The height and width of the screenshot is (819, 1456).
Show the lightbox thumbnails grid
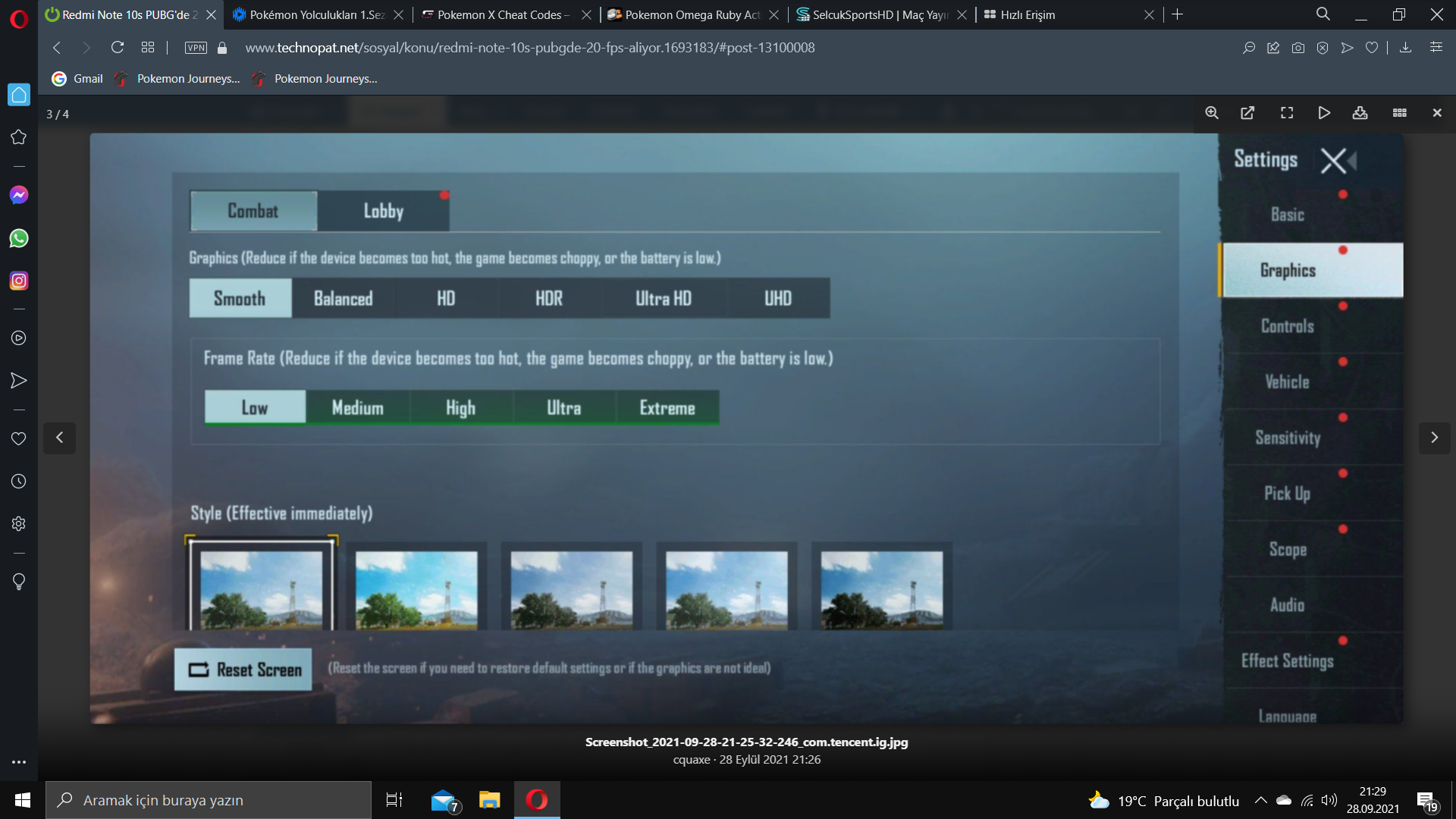click(1400, 113)
